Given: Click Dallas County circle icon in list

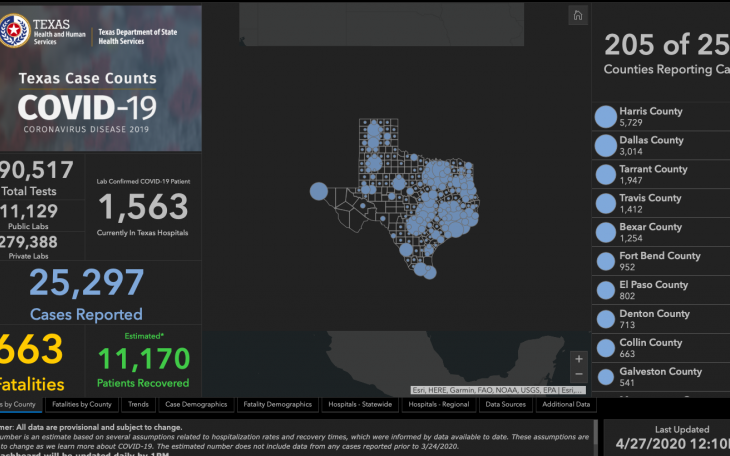Looking at the screenshot, I should (x=605, y=146).
